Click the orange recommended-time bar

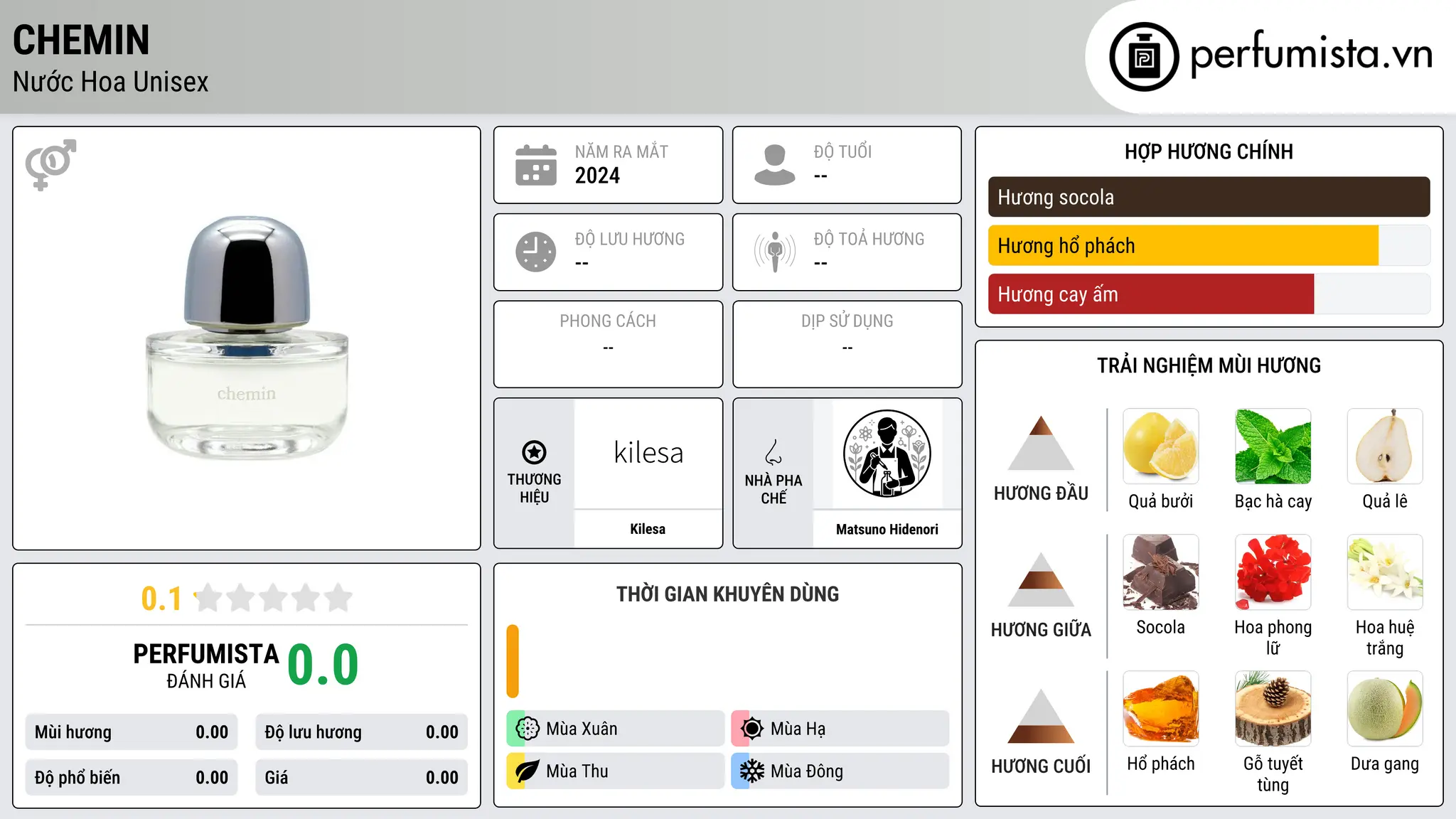[x=513, y=661]
